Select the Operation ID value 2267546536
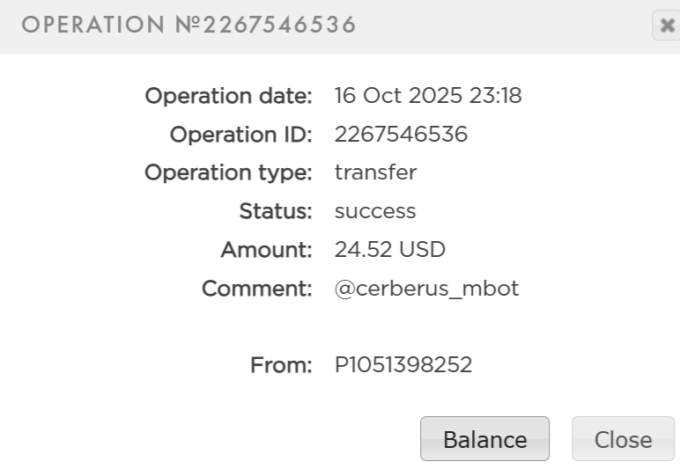Image resolution: width=680 pixels, height=469 pixels. pos(401,134)
